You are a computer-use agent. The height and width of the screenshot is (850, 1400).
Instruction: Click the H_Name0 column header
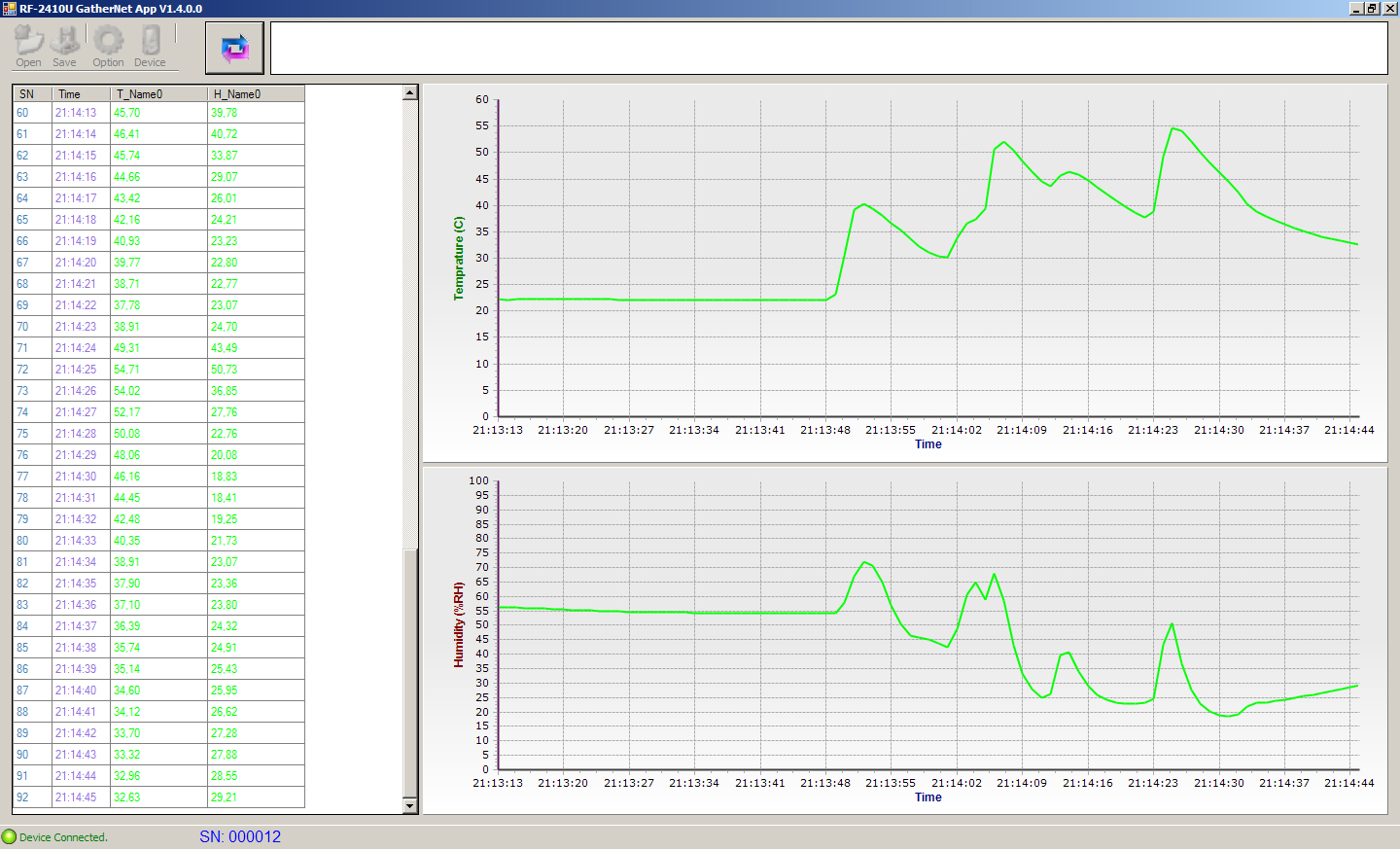tap(256, 94)
